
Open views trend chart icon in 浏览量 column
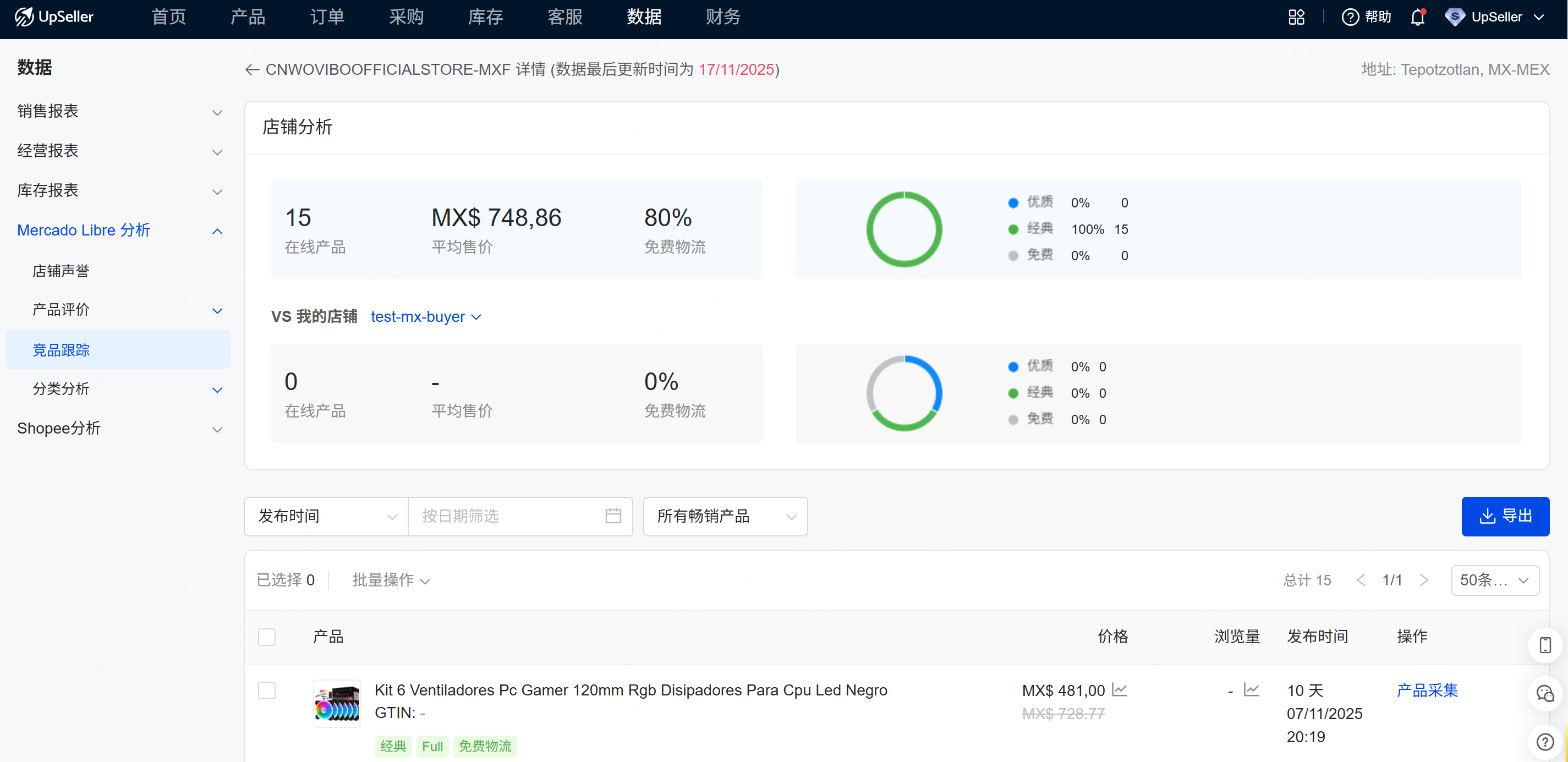pos(1251,689)
